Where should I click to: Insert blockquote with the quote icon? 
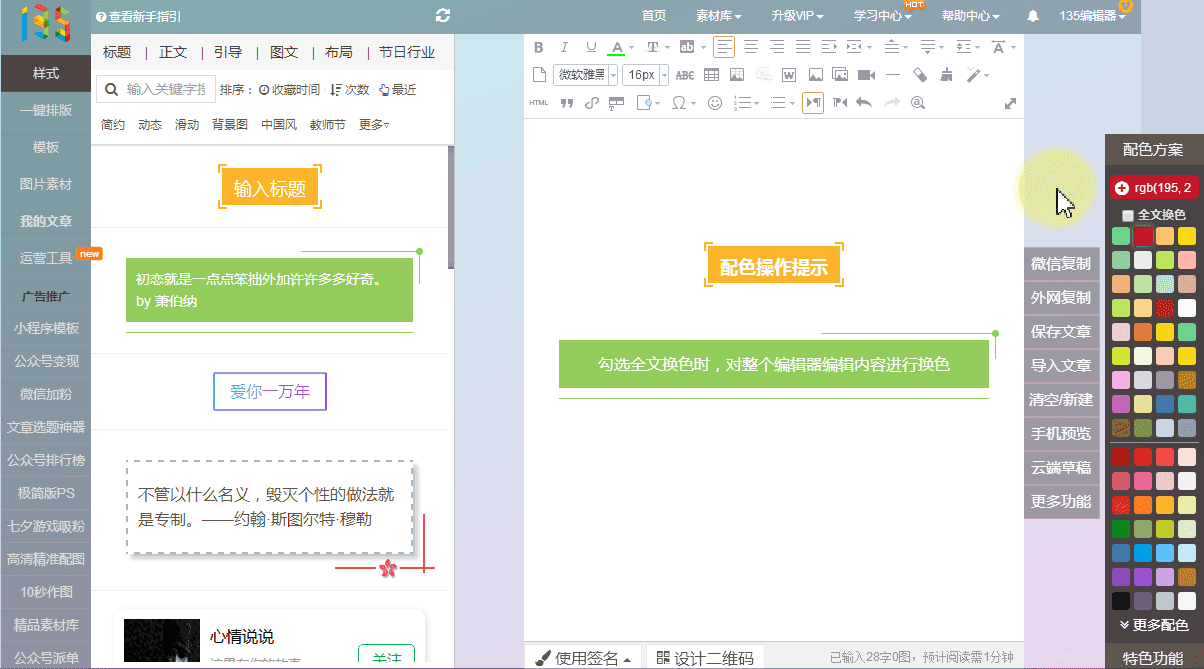[x=566, y=103]
